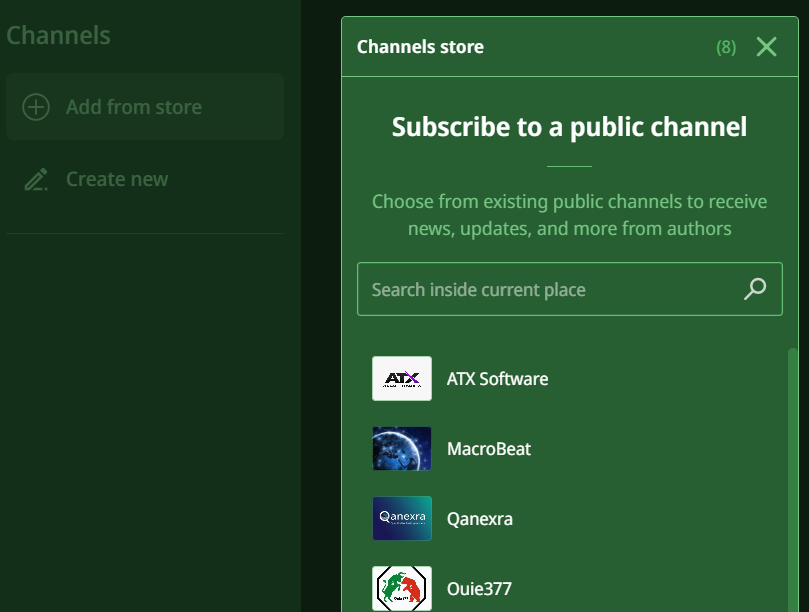Open the MacroBeat globe thumbnail

402,448
